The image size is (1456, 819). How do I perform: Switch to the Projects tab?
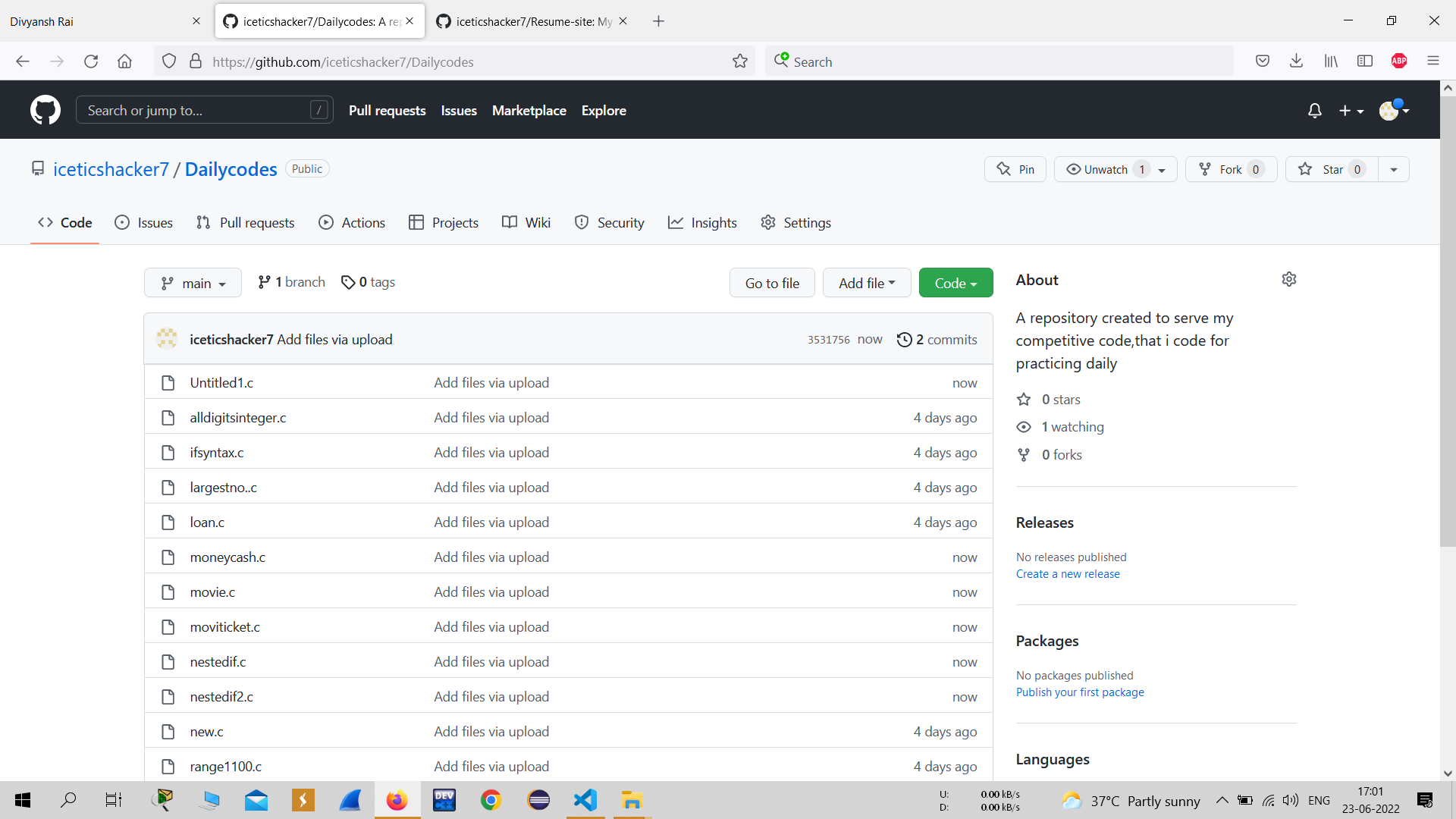click(444, 222)
